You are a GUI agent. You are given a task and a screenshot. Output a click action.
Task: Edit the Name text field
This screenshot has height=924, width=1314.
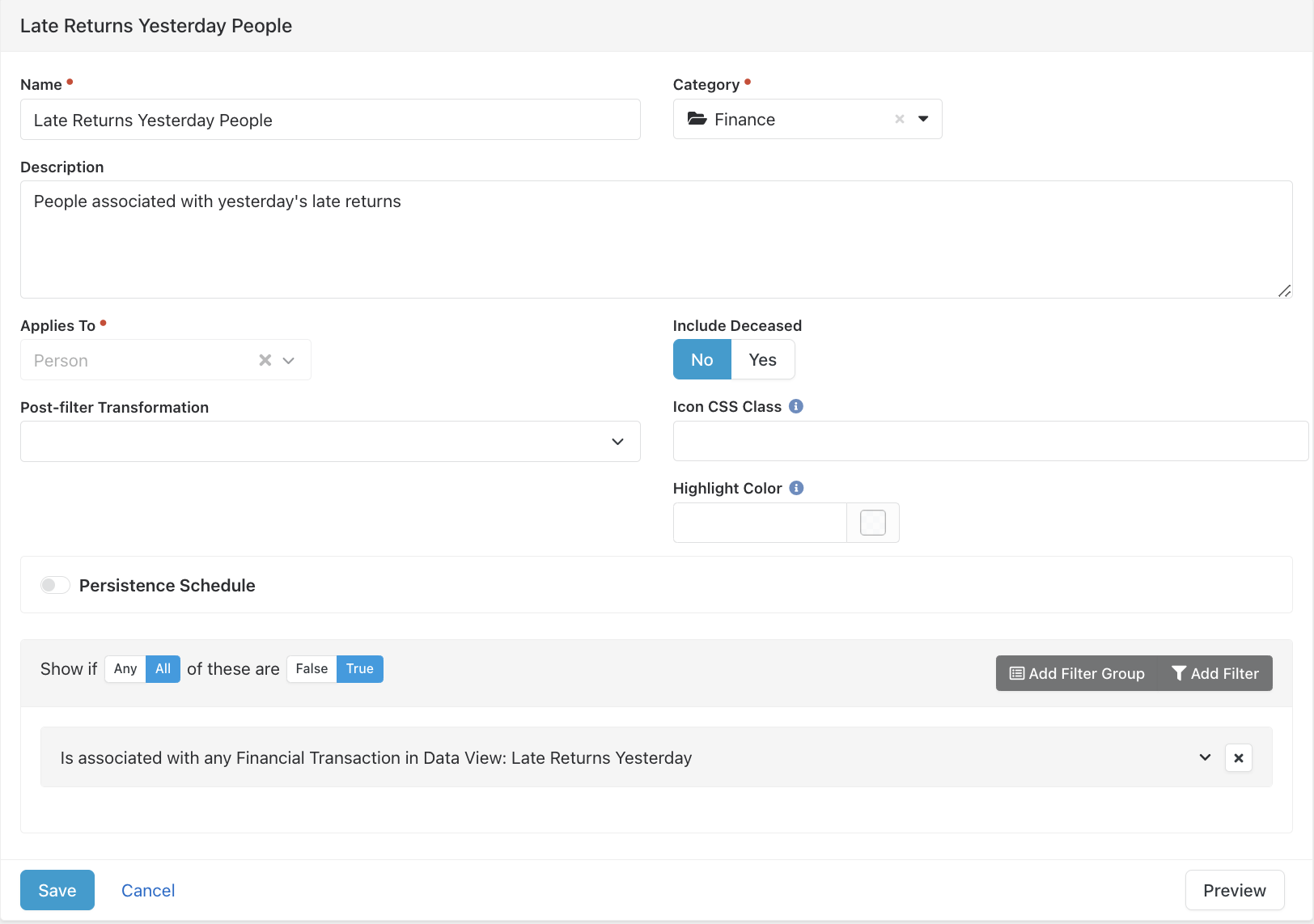pyautogui.click(x=330, y=120)
